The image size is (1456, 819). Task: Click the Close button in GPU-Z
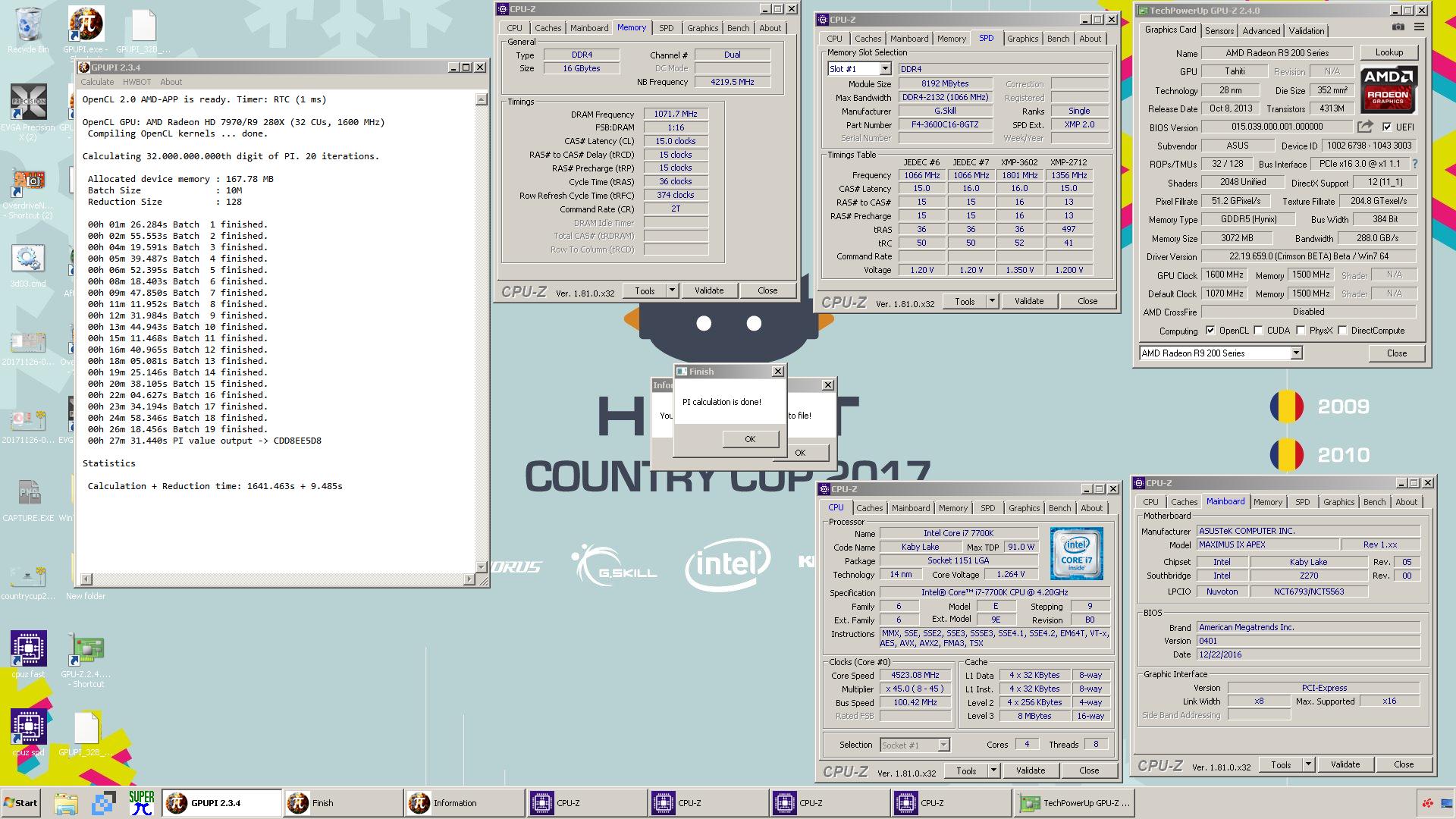pyautogui.click(x=1396, y=353)
